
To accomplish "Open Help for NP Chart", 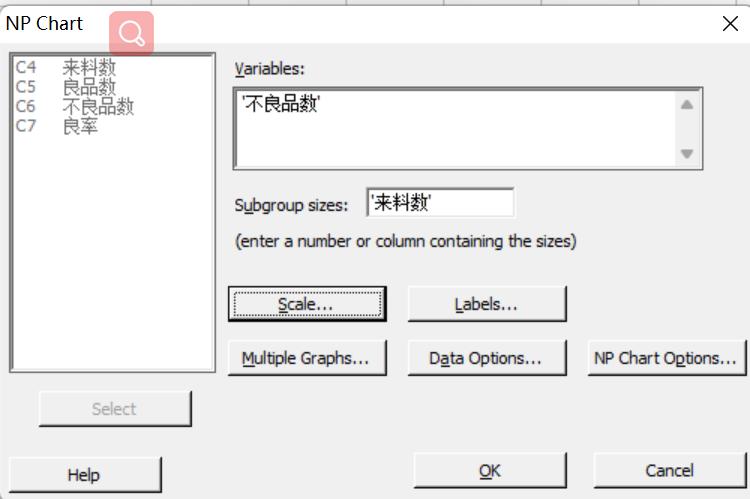I will pyautogui.click(x=84, y=475).
